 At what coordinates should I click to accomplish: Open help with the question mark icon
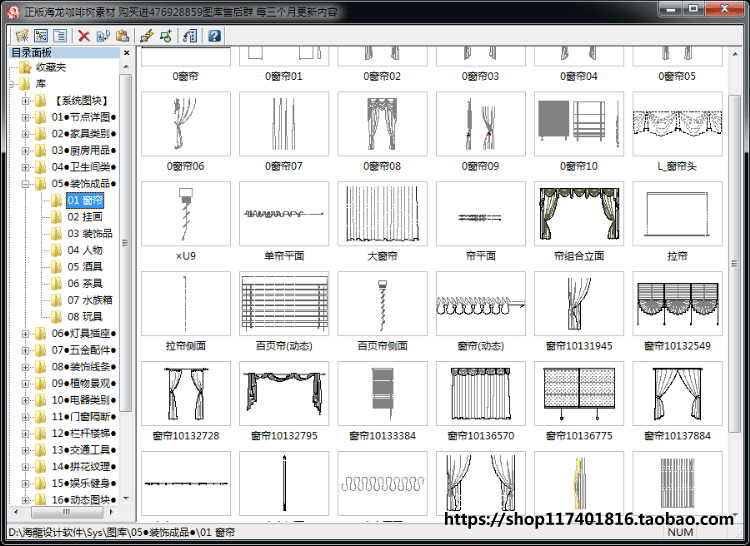214,36
